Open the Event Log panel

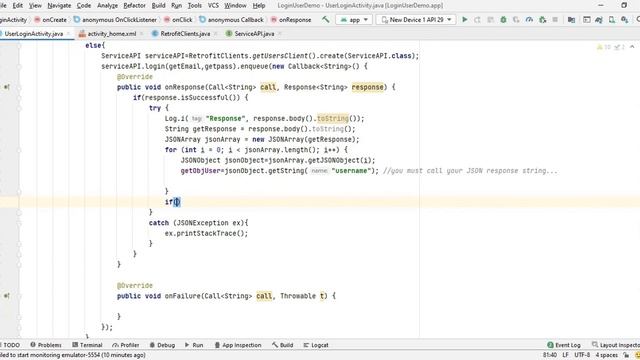564,345
